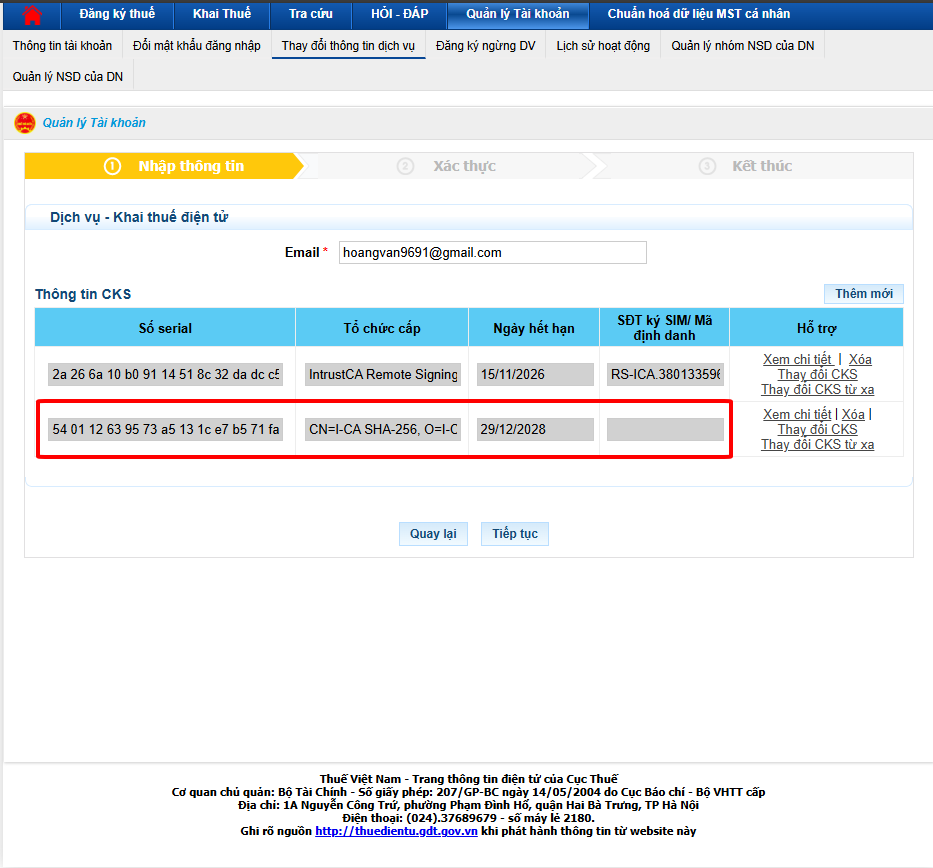Switch to Thông tin tài khoản tab
The image size is (933, 868).
(62, 46)
